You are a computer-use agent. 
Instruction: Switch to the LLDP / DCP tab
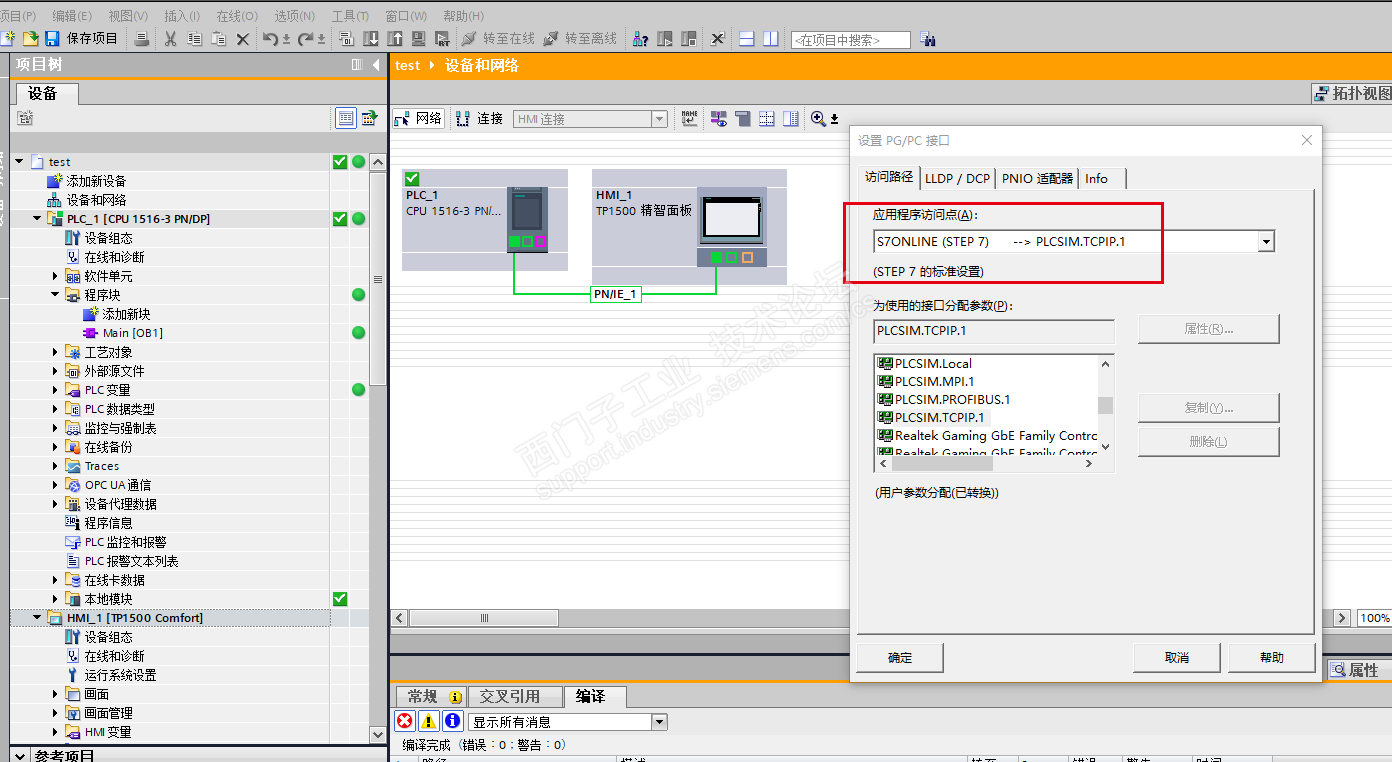coord(957,178)
